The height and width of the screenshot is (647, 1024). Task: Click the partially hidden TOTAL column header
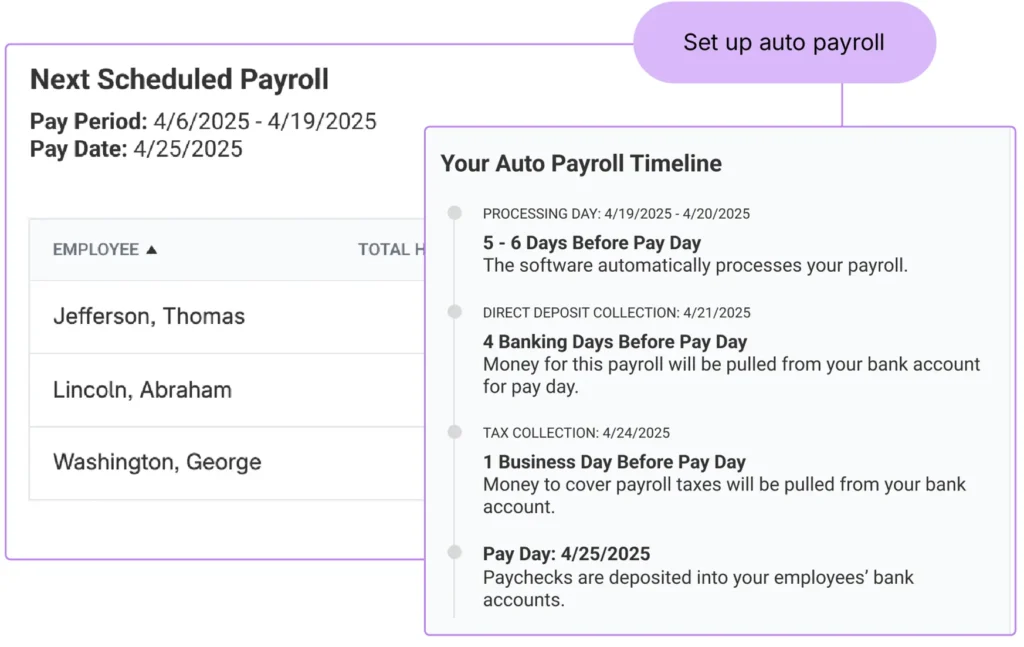(x=390, y=250)
